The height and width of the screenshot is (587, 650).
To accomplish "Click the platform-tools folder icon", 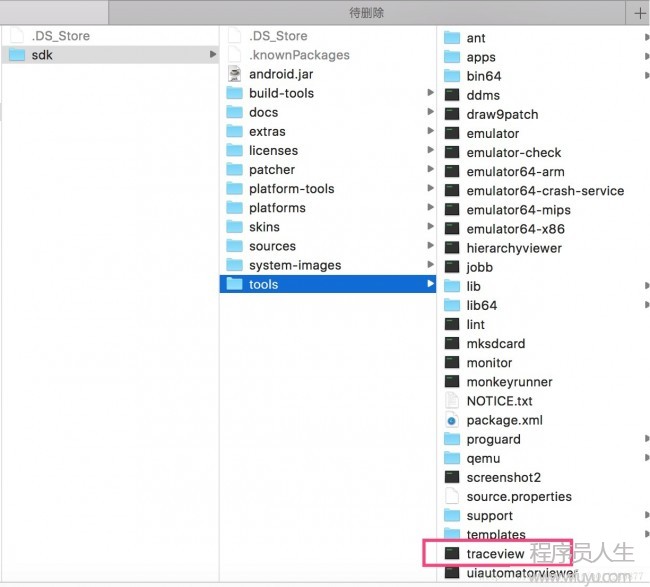I will coord(235,188).
